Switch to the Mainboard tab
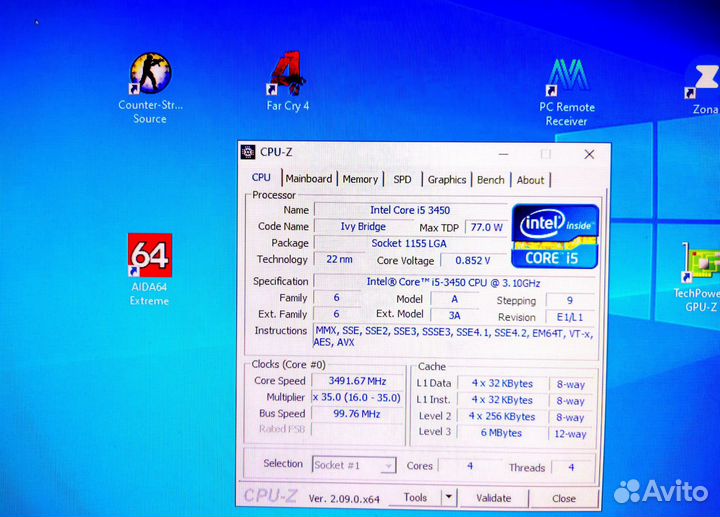The height and width of the screenshot is (517, 720). 309,179
